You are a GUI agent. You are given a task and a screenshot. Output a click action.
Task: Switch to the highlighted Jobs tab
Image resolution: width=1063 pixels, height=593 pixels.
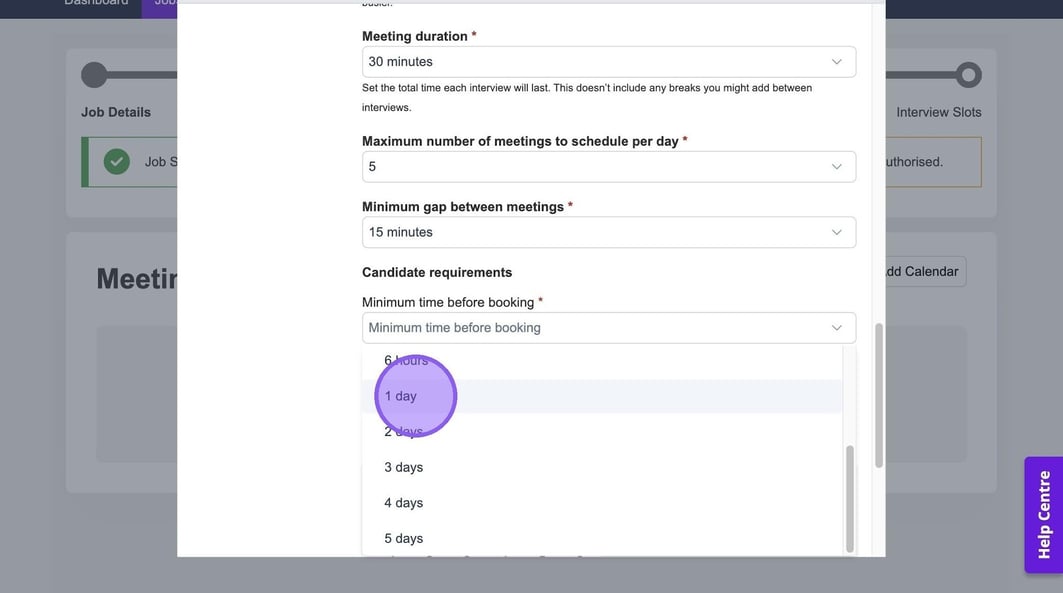click(160, 4)
